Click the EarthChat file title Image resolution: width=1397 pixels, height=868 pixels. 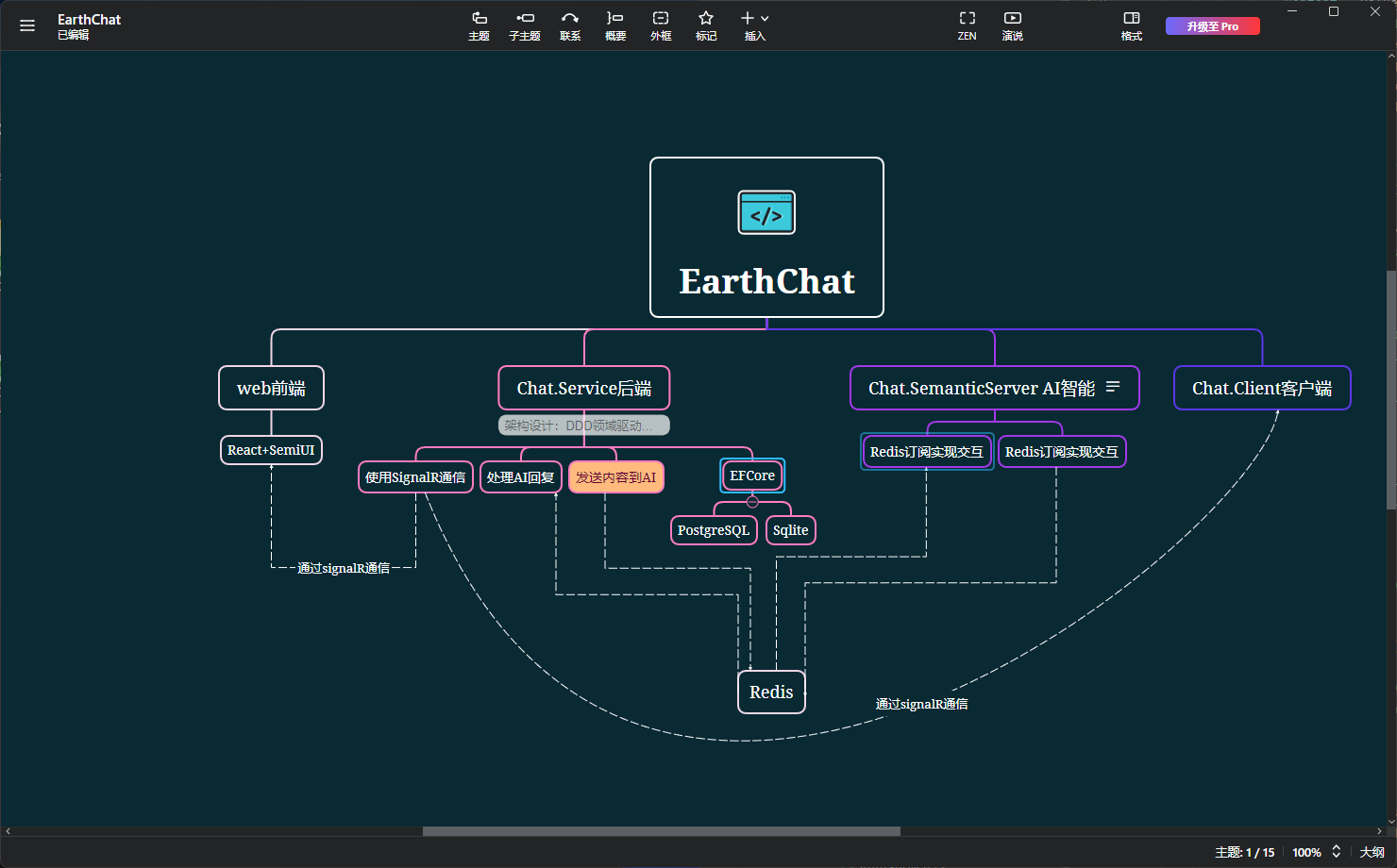(x=90, y=19)
